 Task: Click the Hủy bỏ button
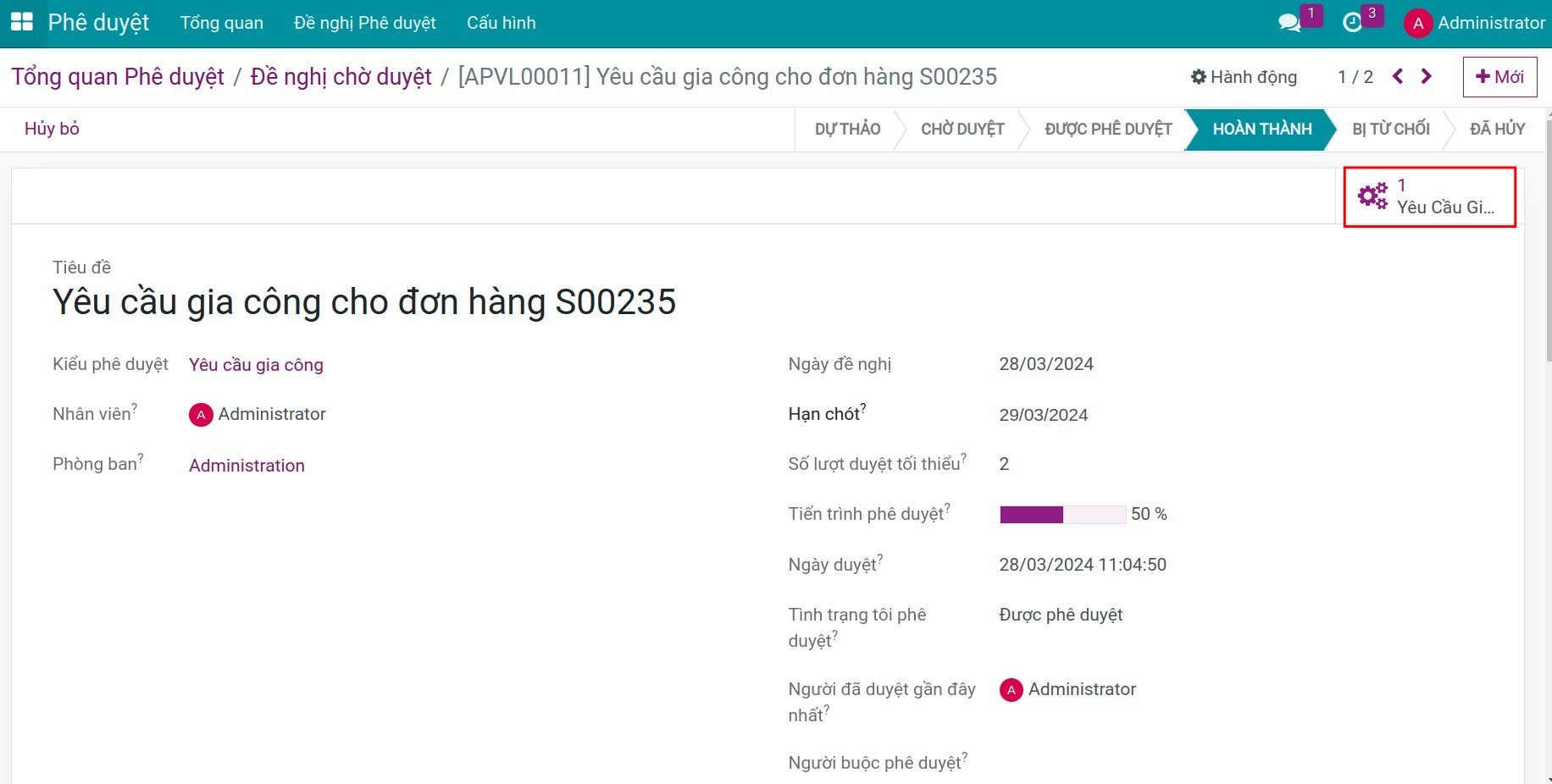(x=52, y=129)
